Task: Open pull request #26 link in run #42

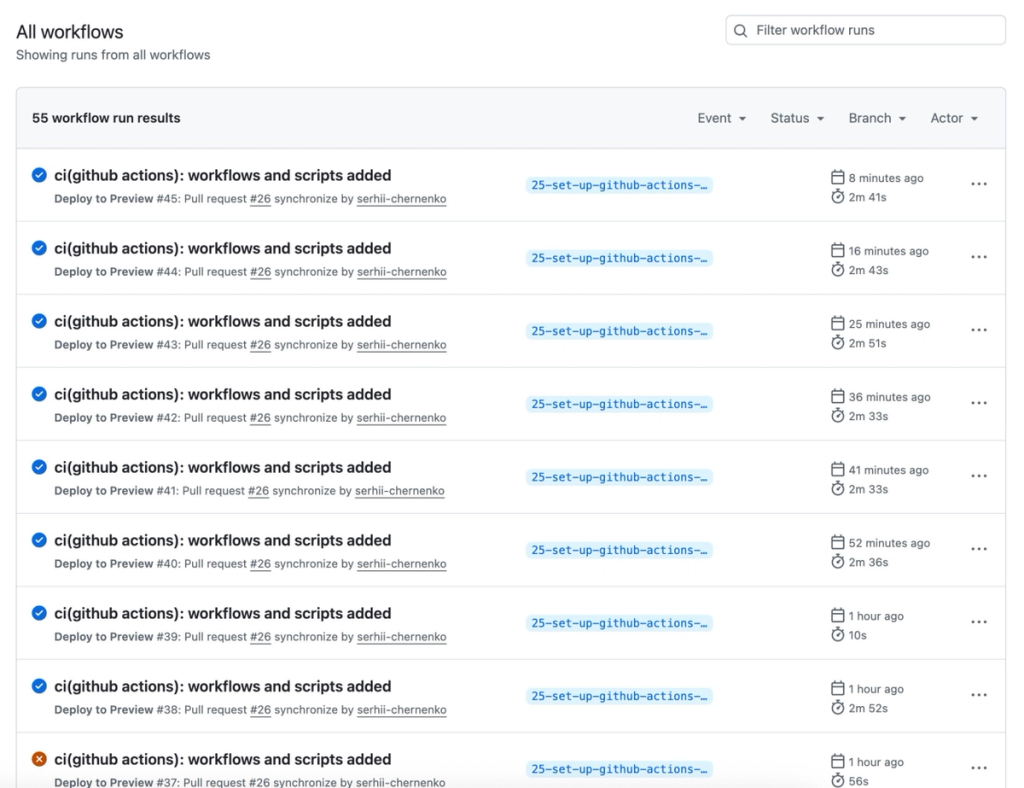Action: (260, 418)
